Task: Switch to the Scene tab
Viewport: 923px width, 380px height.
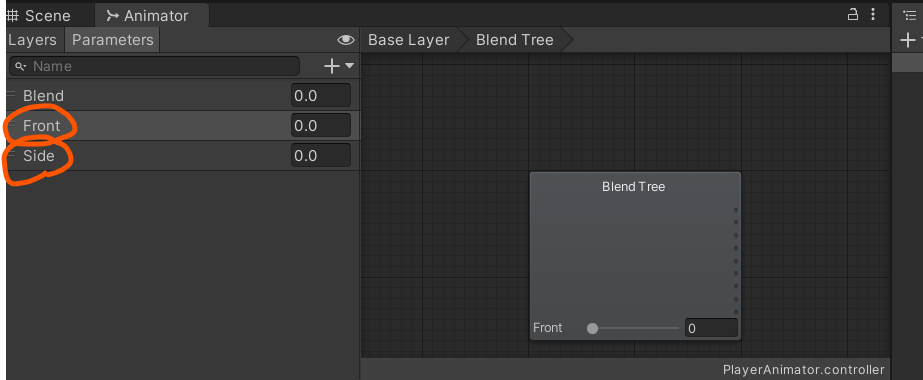Action: coord(39,16)
